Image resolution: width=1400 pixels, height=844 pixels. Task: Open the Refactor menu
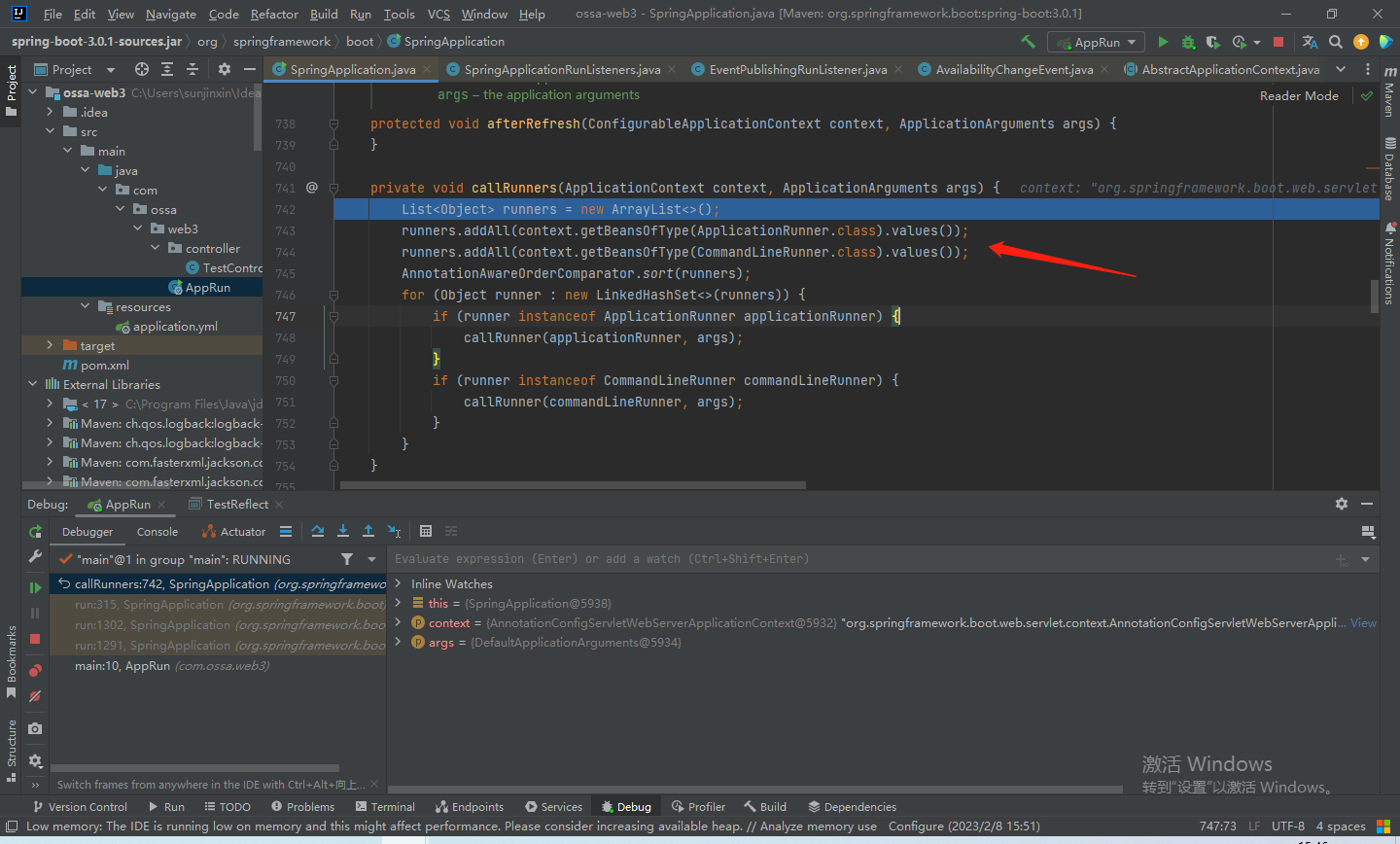coord(274,14)
